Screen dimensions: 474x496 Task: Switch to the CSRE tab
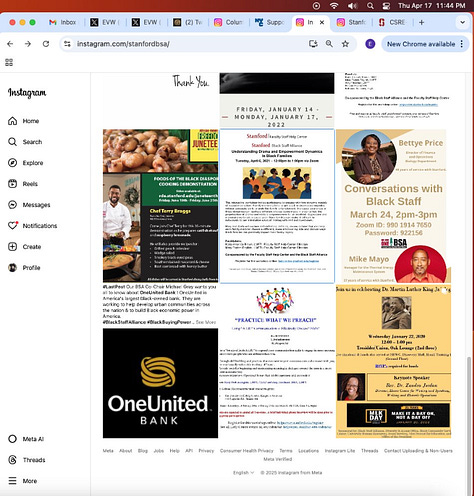tap(392, 22)
